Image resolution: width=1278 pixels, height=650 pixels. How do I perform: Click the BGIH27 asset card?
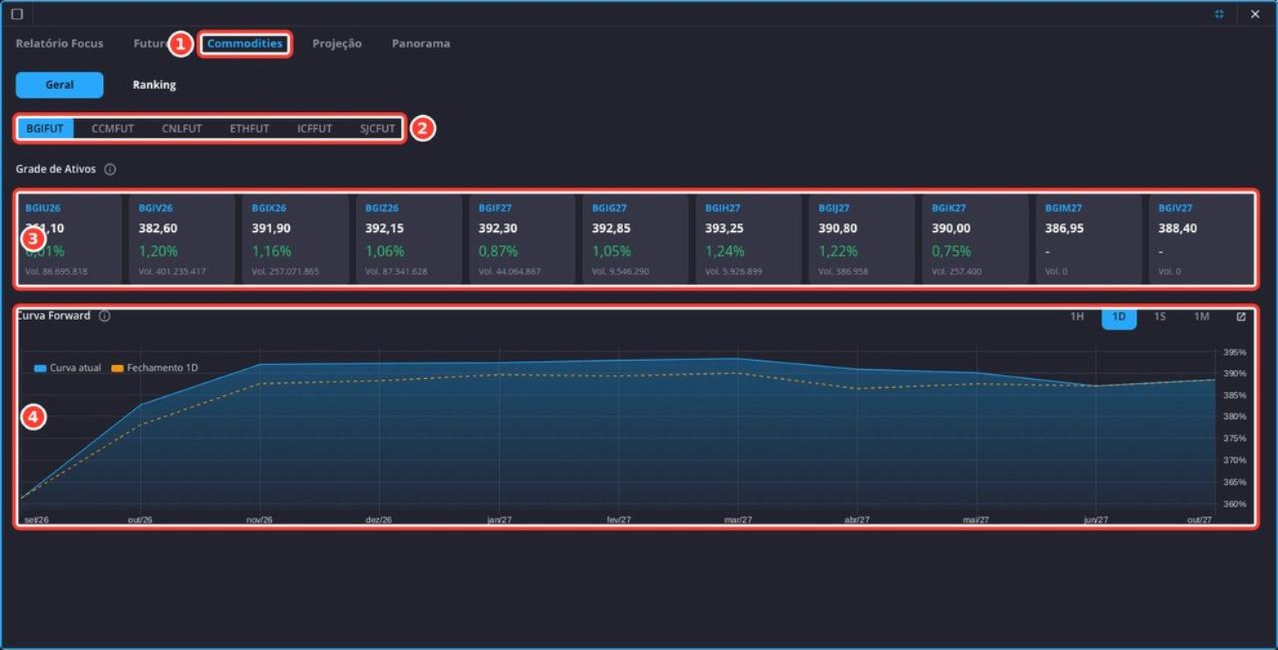(747, 240)
